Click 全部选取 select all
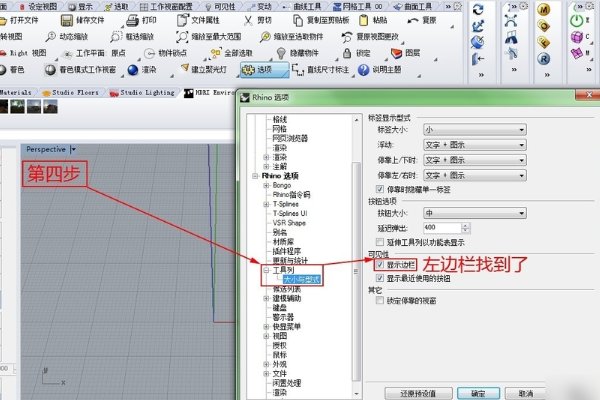The image size is (600, 400). coord(232,53)
